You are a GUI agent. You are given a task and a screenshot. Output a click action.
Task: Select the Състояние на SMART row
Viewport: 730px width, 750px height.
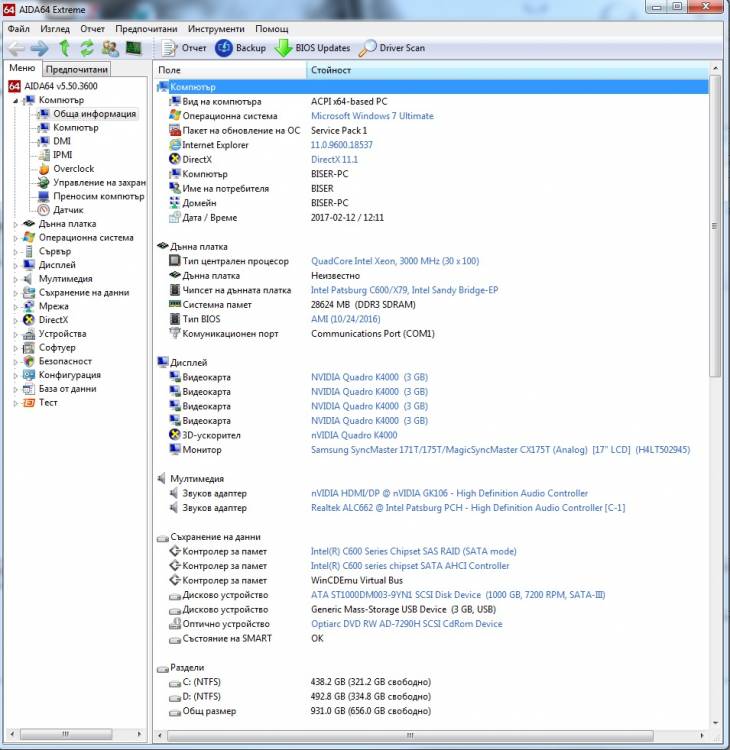[431, 639]
